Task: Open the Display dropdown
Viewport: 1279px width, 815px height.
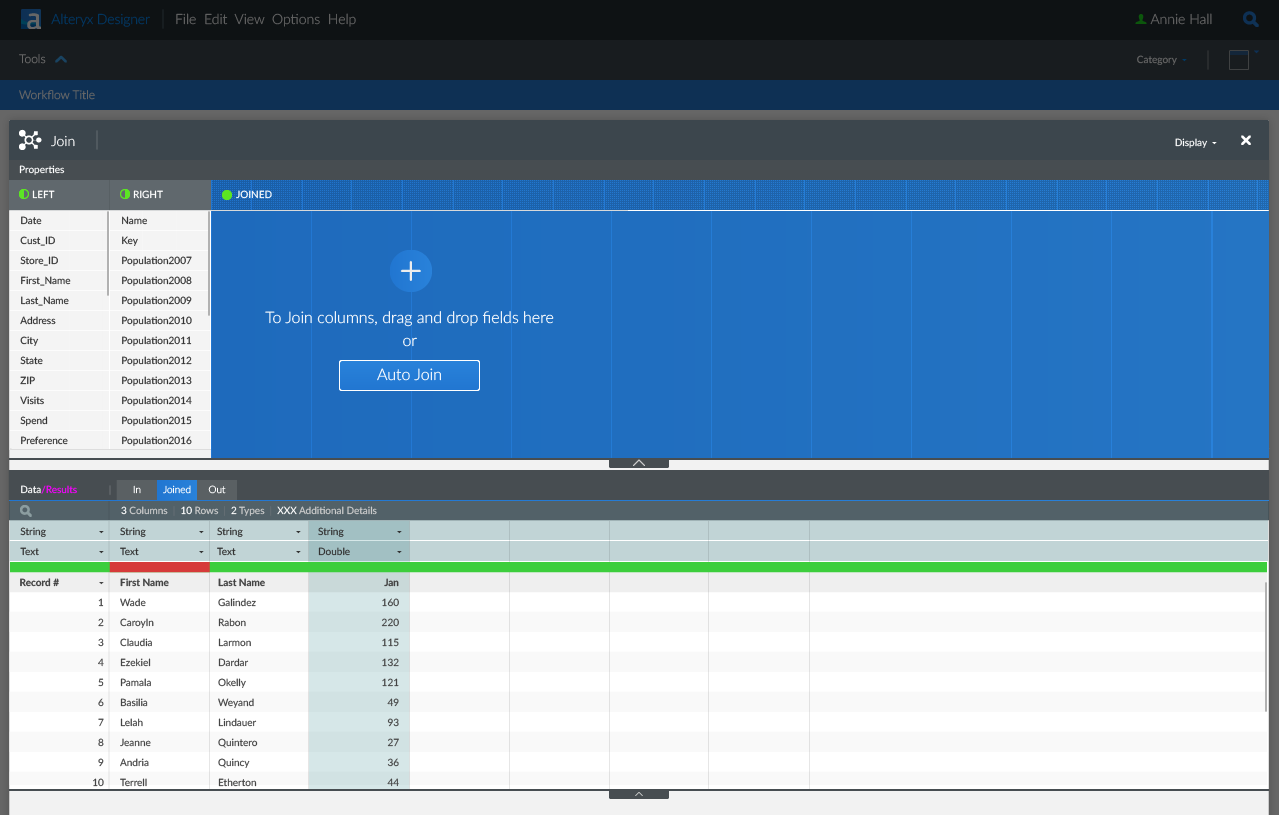Action: tap(1195, 142)
